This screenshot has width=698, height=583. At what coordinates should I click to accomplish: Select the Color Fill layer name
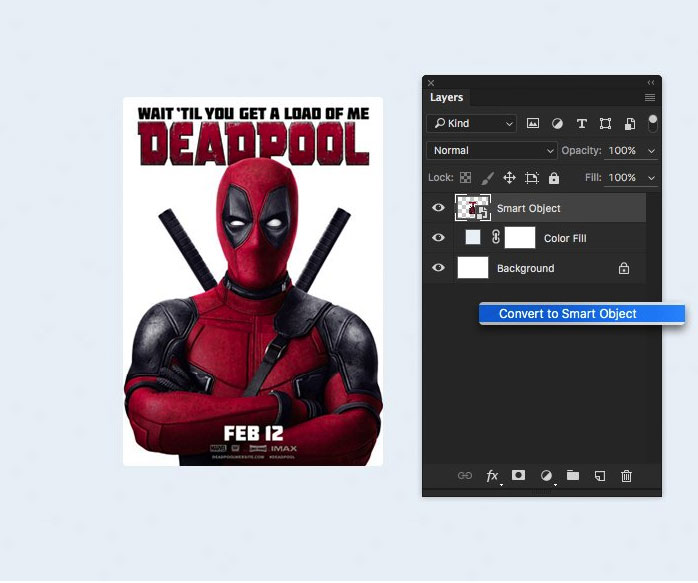(x=565, y=238)
